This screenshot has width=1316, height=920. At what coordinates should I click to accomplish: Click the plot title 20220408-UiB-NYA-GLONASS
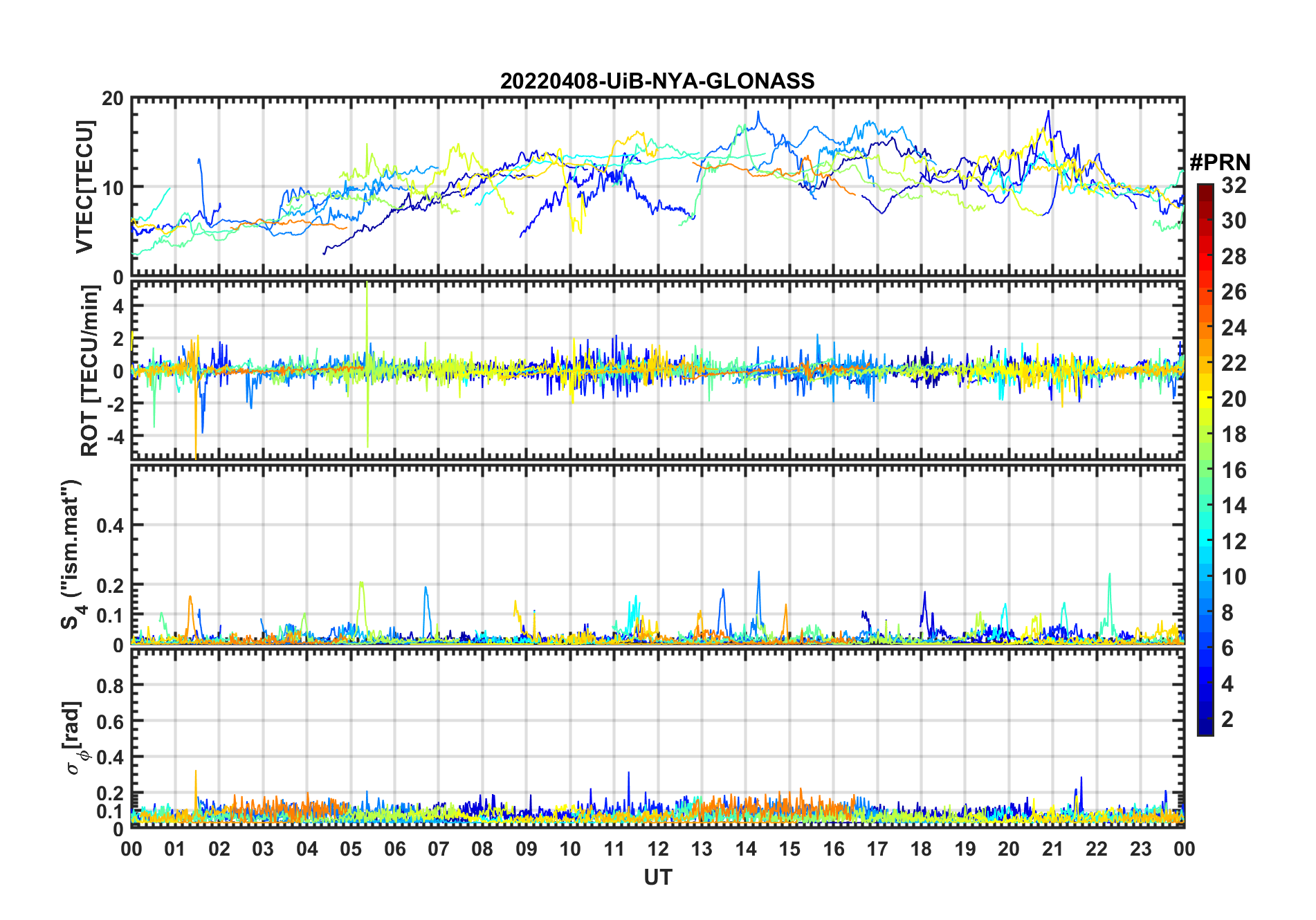click(657, 81)
